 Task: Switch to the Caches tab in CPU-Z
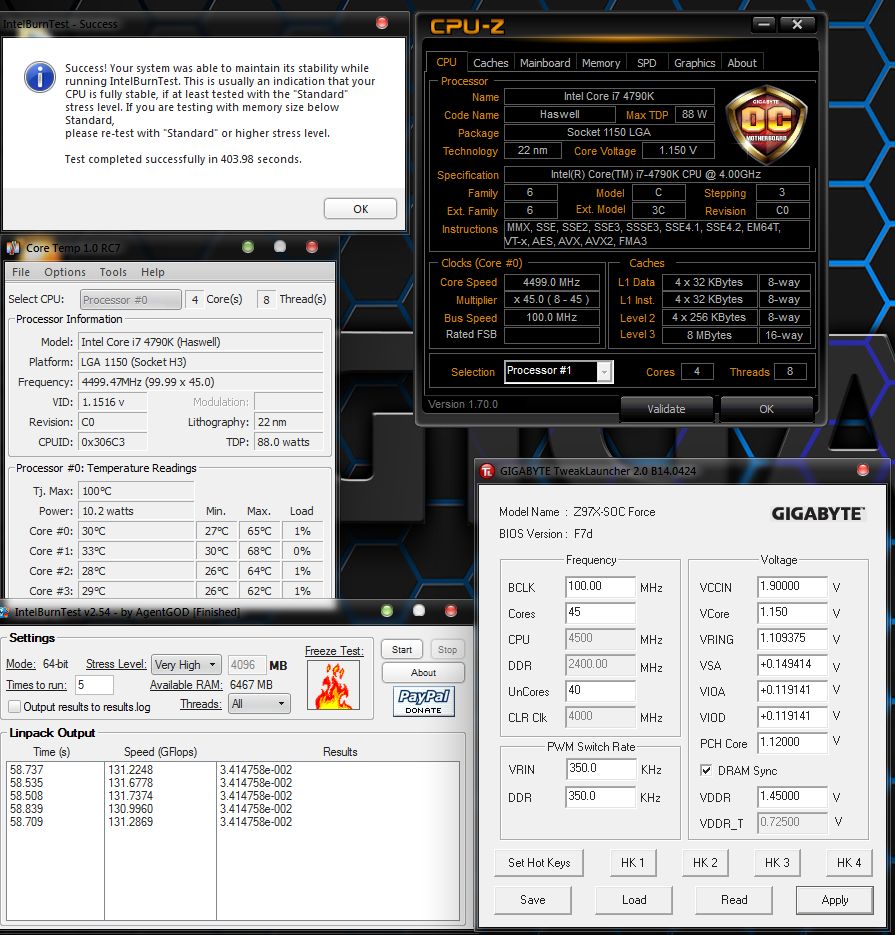pyautogui.click(x=491, y=63)
